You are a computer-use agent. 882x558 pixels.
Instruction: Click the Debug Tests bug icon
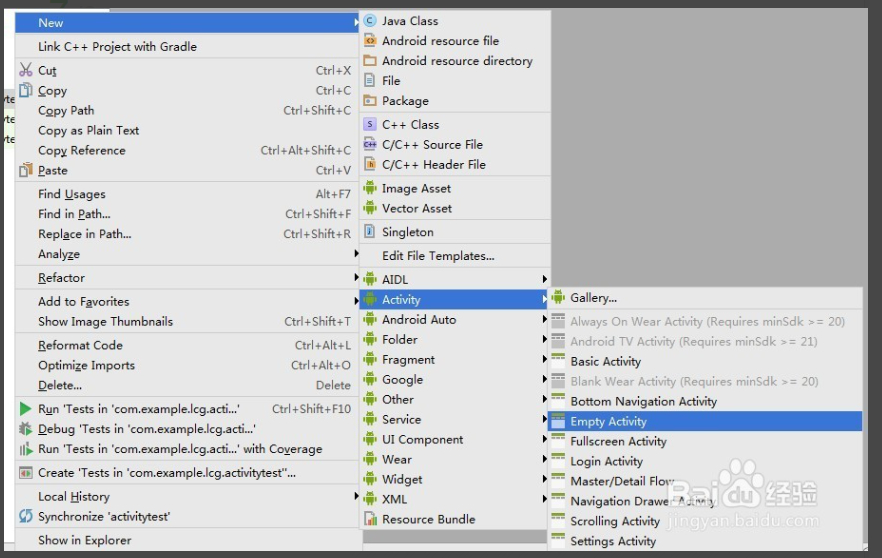click(x=26, y=429)
